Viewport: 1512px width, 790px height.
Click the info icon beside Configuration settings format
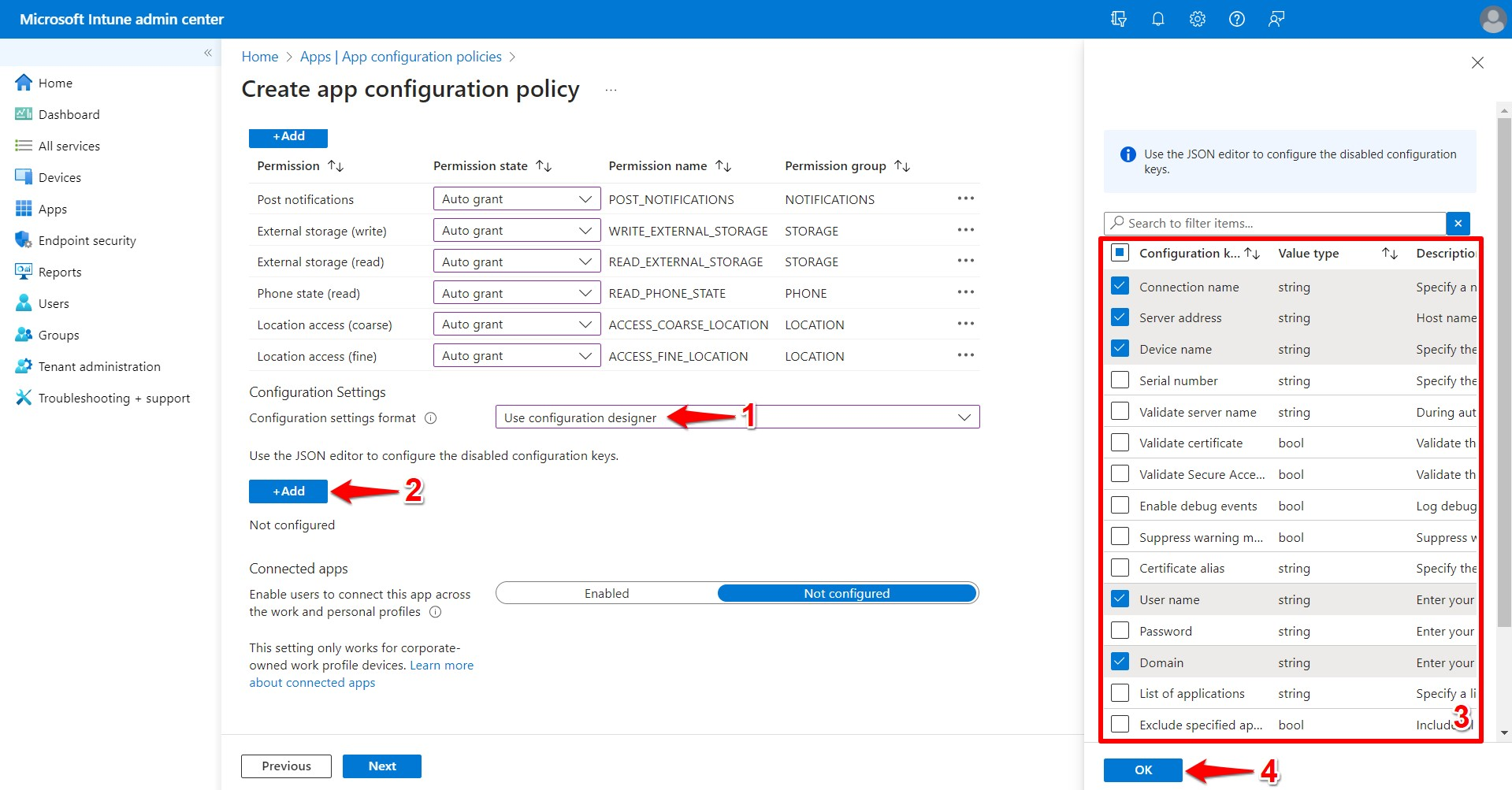coord(431,418)
